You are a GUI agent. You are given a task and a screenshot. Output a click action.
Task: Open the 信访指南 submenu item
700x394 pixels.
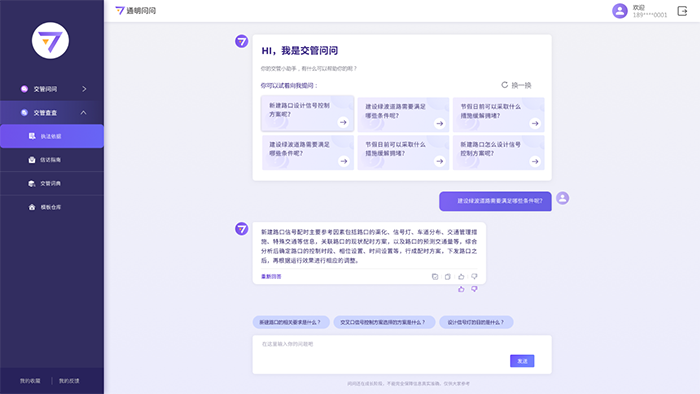52,160
